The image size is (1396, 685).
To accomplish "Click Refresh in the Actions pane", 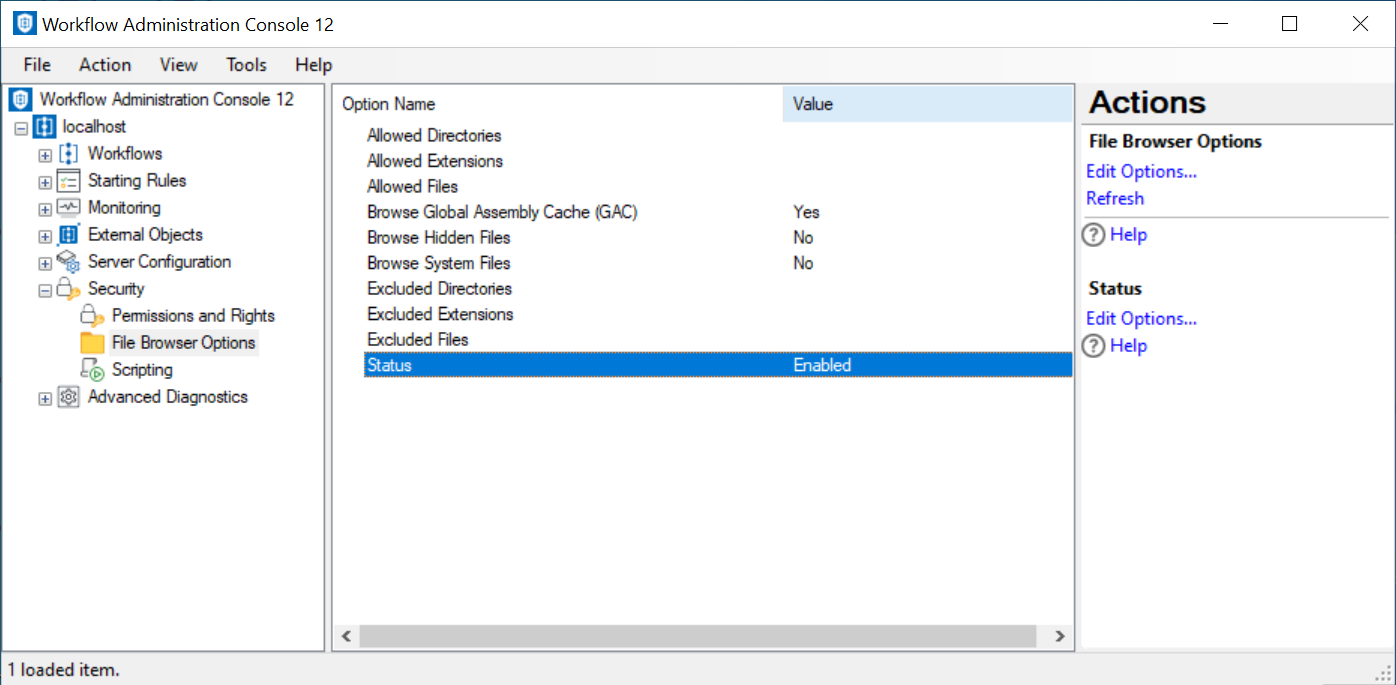I will pyautogui.click(x=1115, y=199).
